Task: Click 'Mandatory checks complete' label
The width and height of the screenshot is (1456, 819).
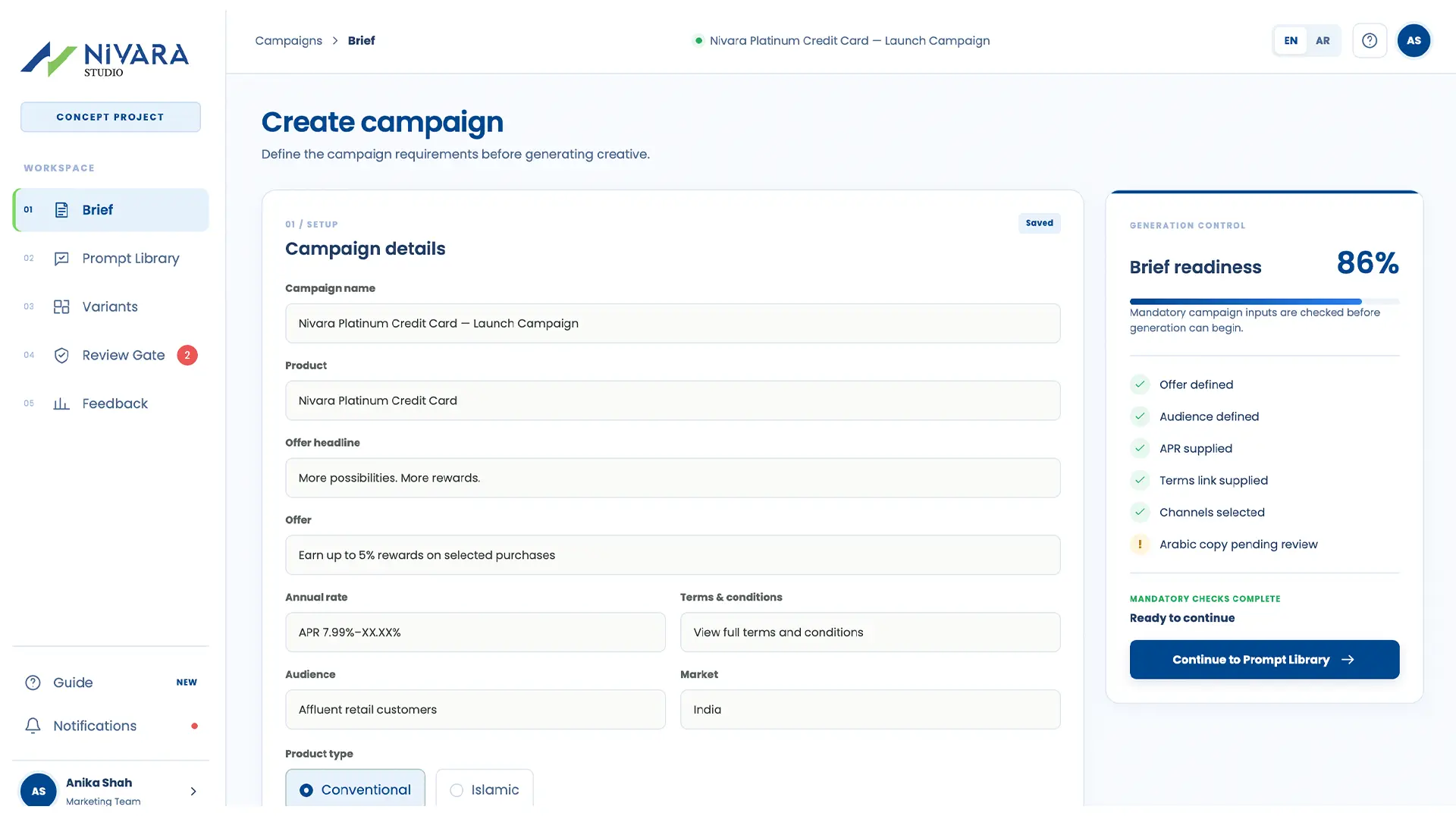Action: 1205,599
